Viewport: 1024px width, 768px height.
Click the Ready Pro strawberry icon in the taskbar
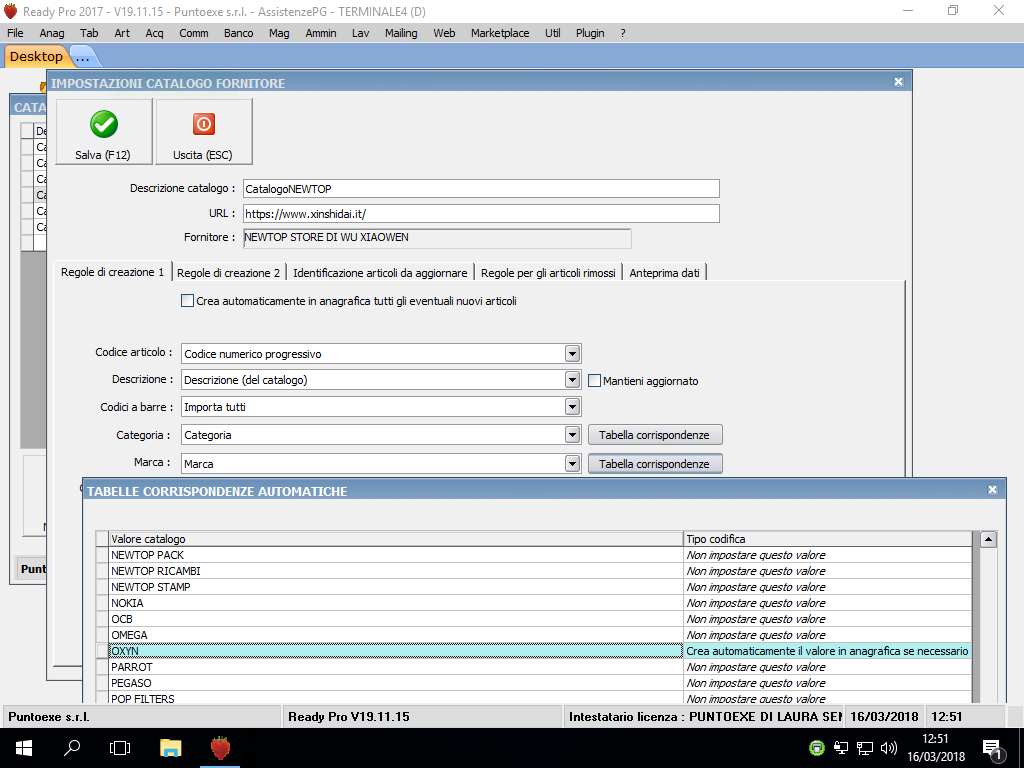coord(221,748)
